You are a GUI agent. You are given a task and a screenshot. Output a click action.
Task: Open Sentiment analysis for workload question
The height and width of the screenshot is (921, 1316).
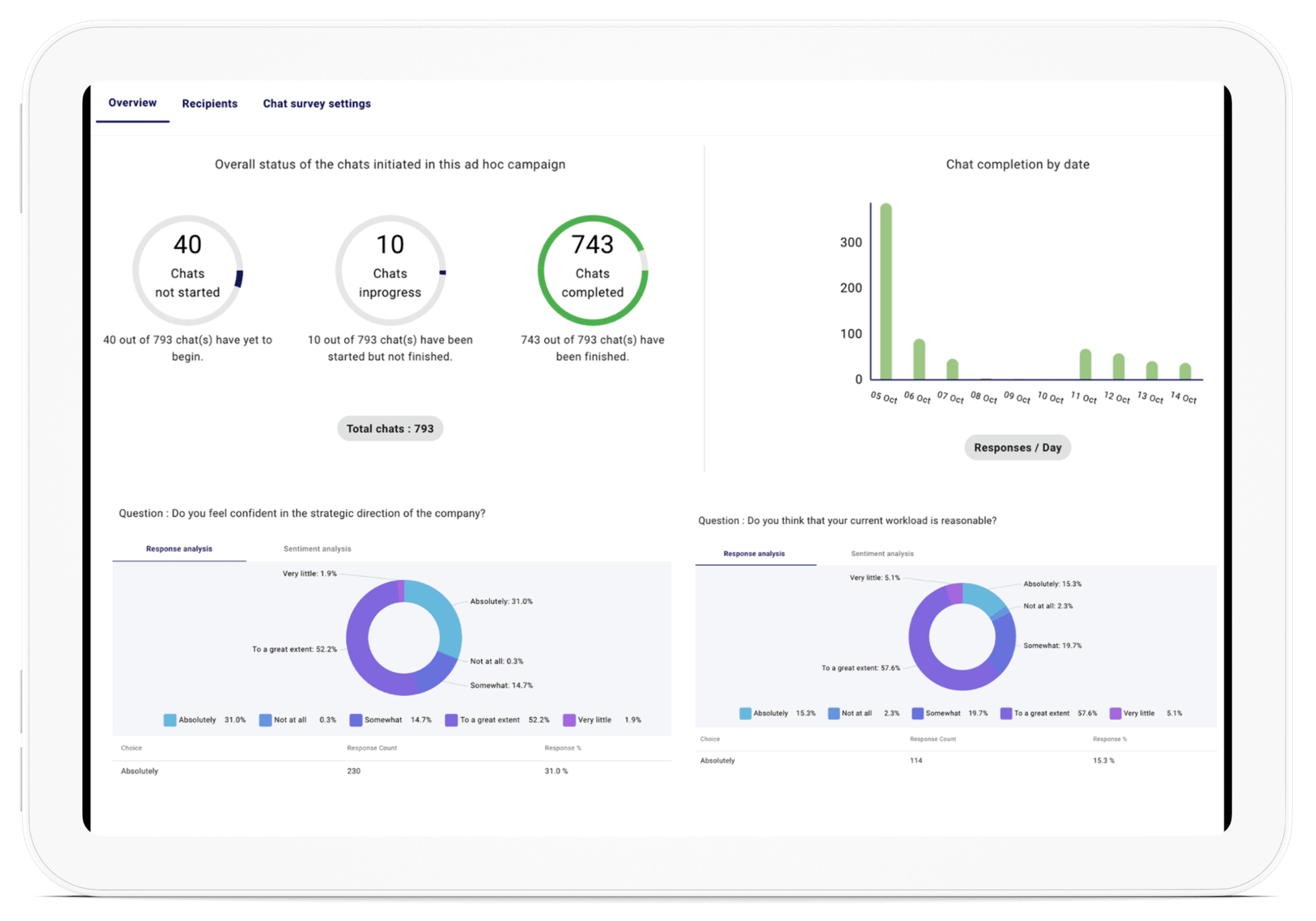point(881,553)
